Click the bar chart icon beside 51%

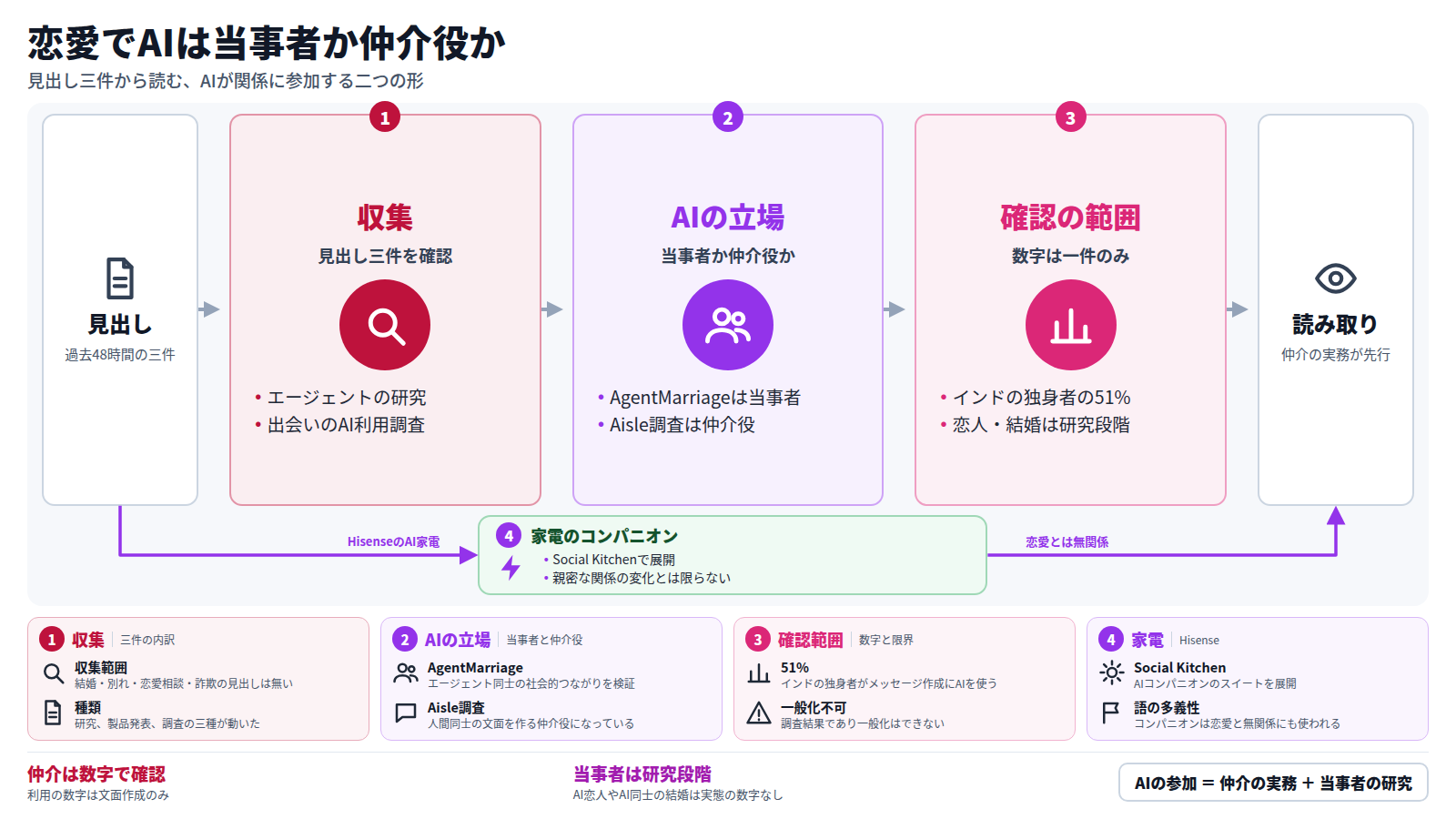point(759,674)
